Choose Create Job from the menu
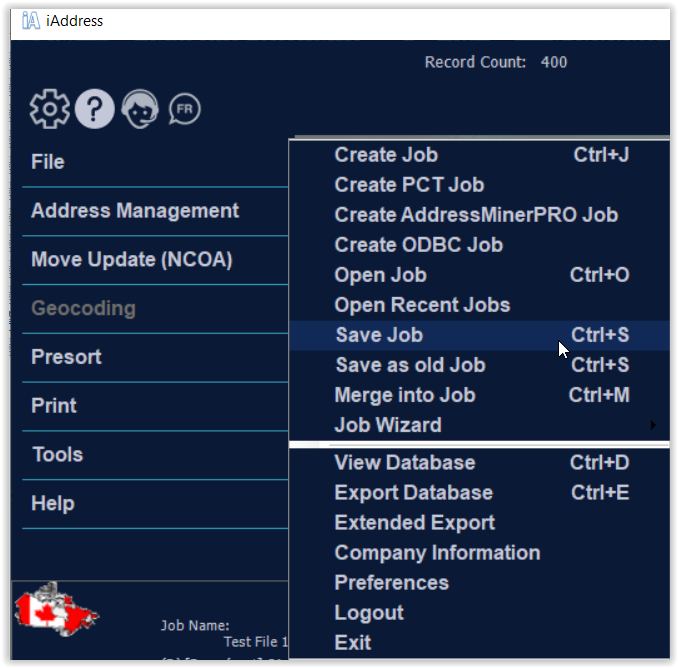This screenshot has width=678, height=668. tap(479, 155)
